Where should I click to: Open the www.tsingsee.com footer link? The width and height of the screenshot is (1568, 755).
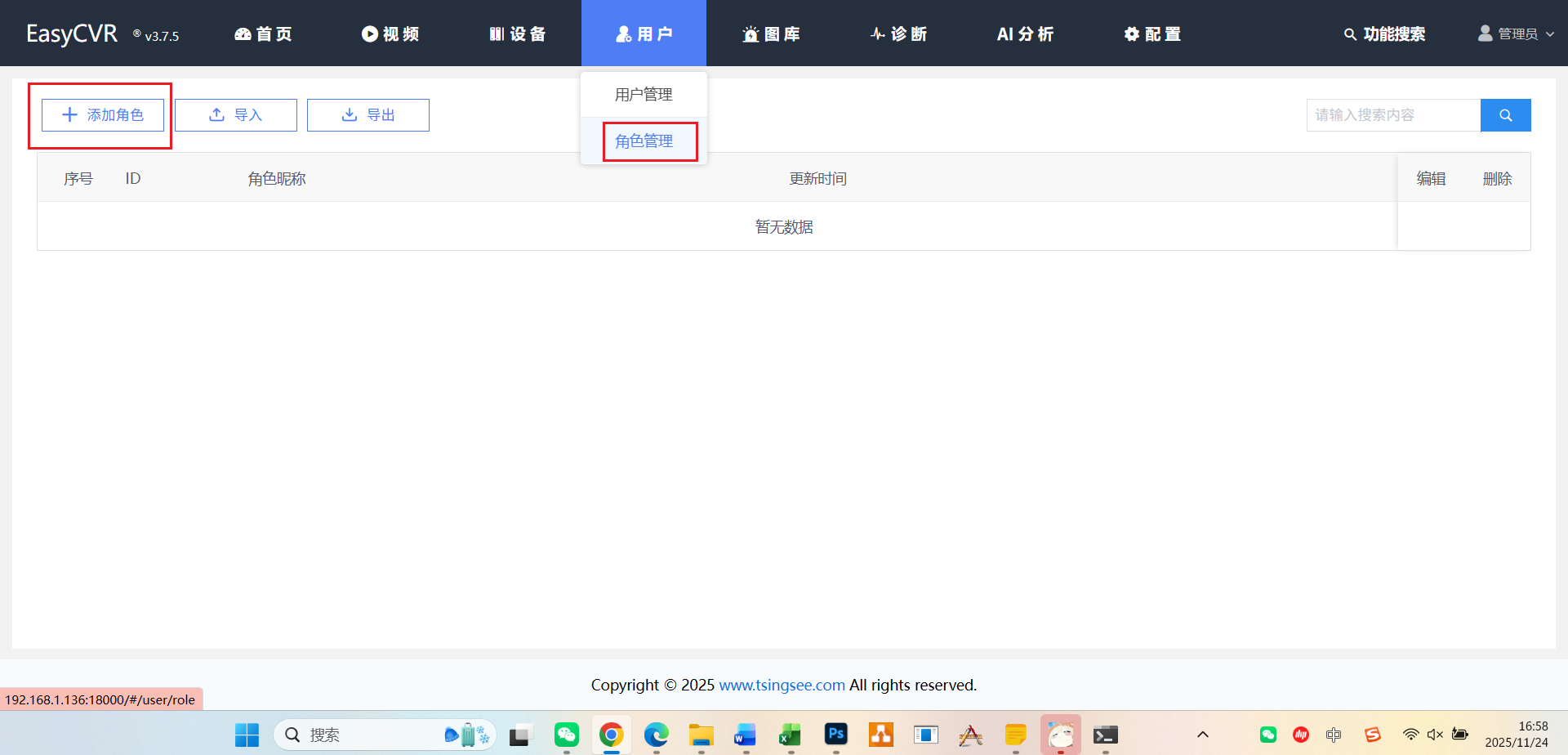click(x=782, y=685)
